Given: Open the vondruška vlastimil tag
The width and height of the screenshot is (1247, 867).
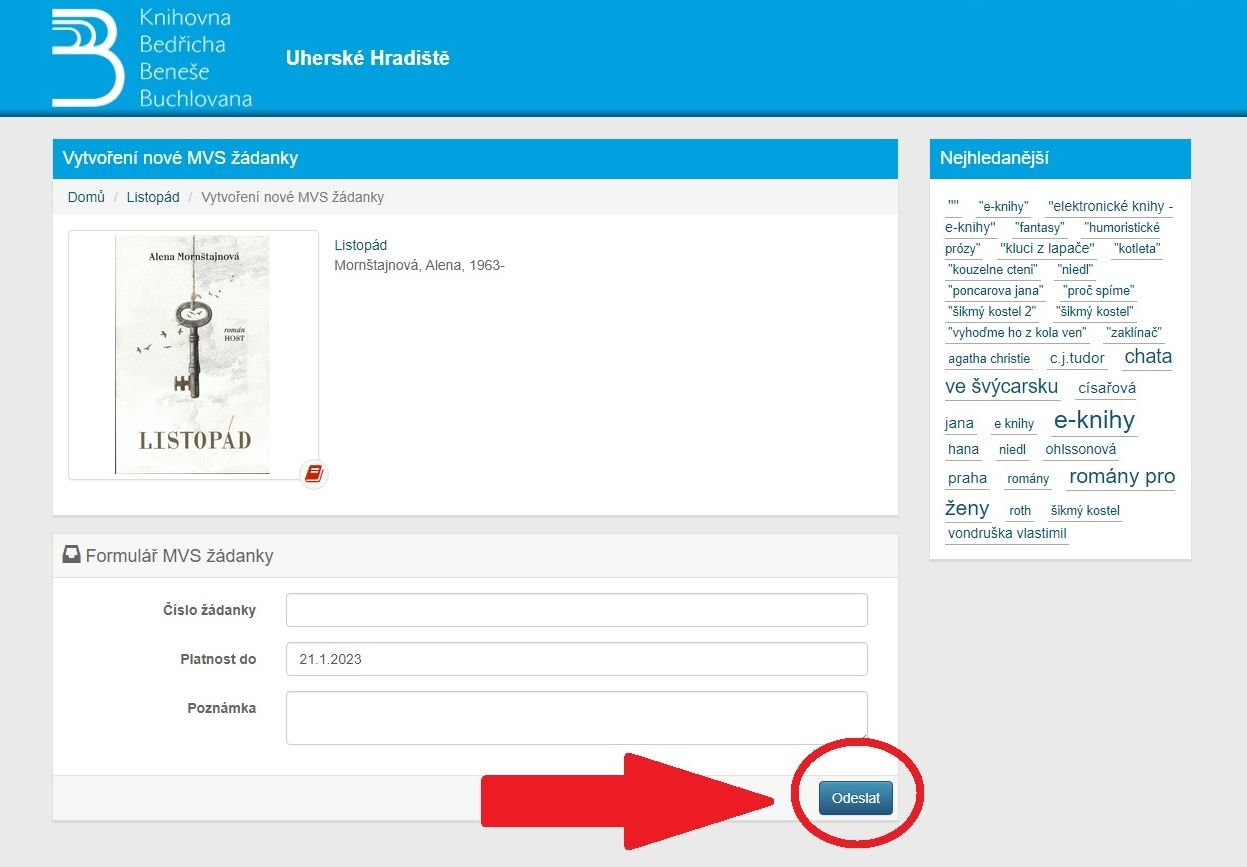Looking at the screenshot, I should pos(1007,533).
